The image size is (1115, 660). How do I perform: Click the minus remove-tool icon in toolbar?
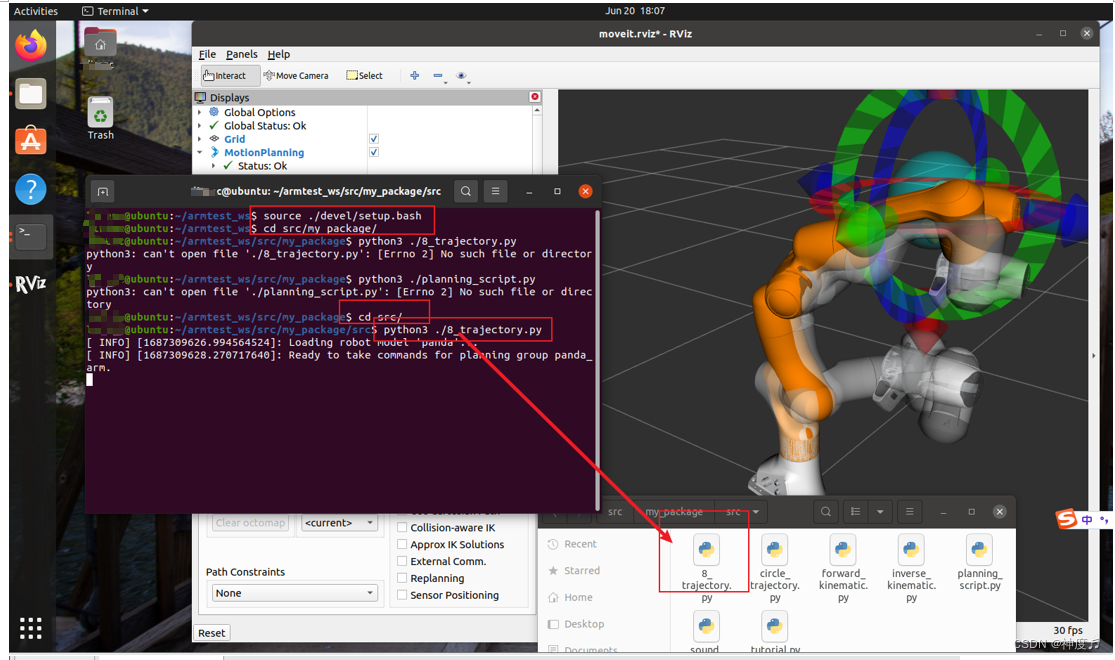pyautogui.click(x=438, y=75)
